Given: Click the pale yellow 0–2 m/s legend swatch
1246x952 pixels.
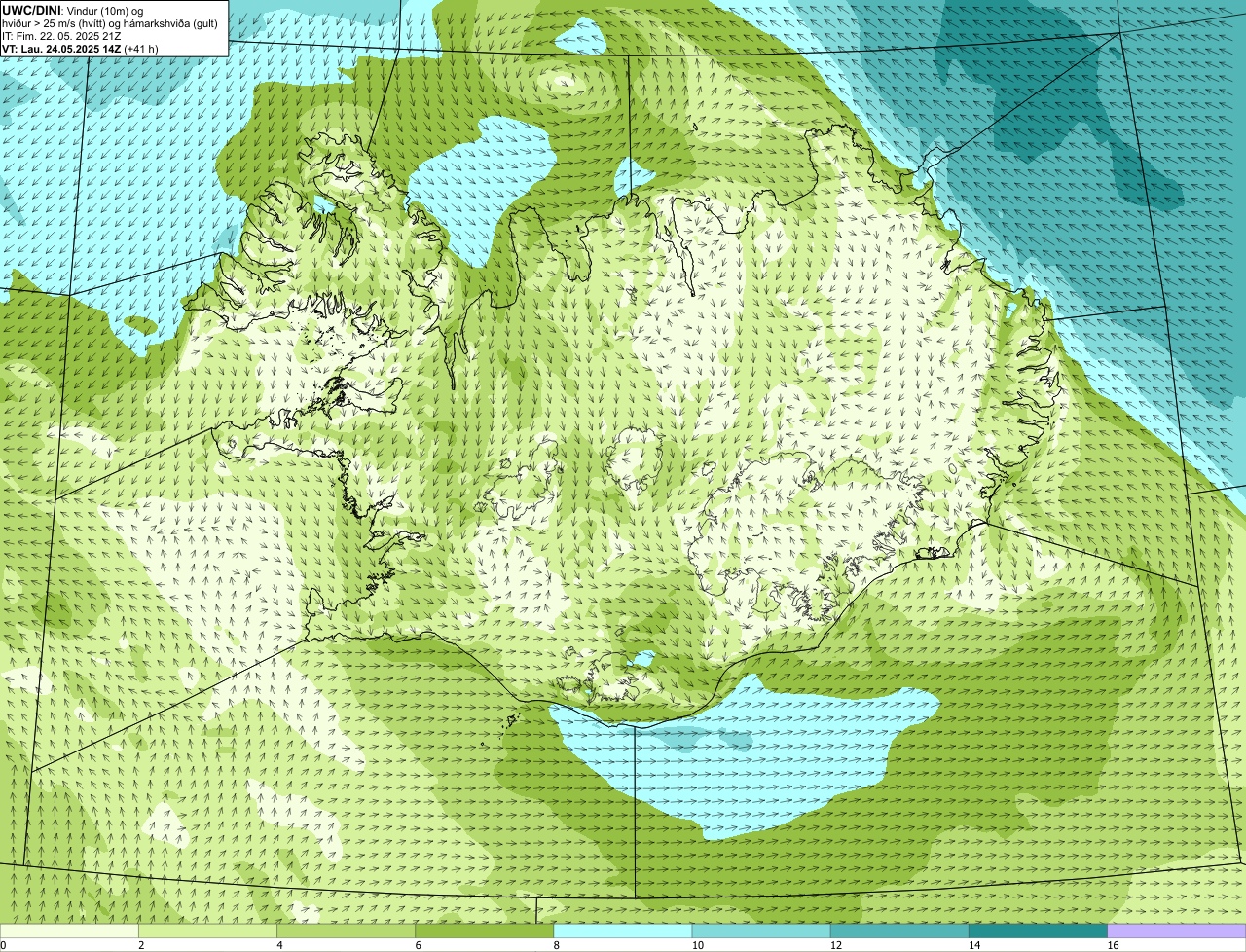Looking at the screenshot, I should tap(69, 932).
